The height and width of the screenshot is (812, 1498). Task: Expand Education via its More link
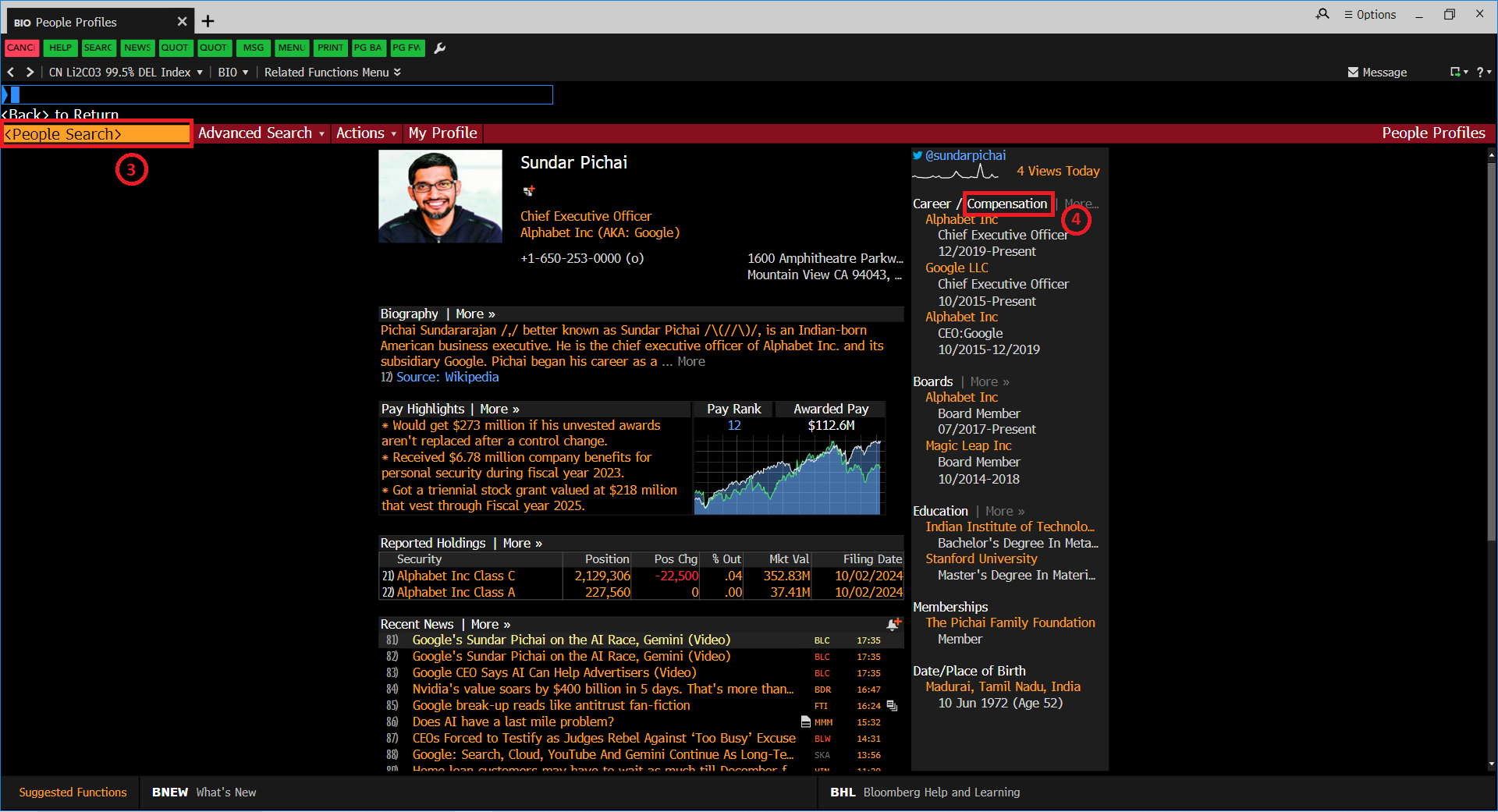pos(1005,511)
